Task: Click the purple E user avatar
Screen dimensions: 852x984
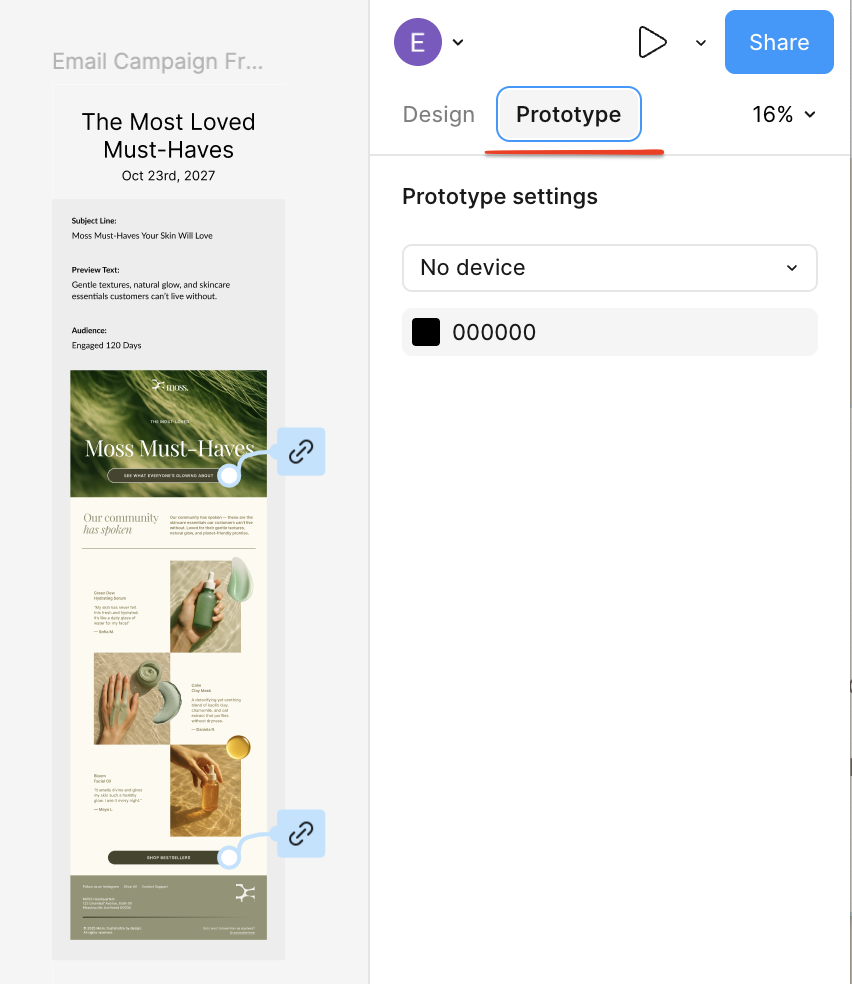Action: click(418, 42)
